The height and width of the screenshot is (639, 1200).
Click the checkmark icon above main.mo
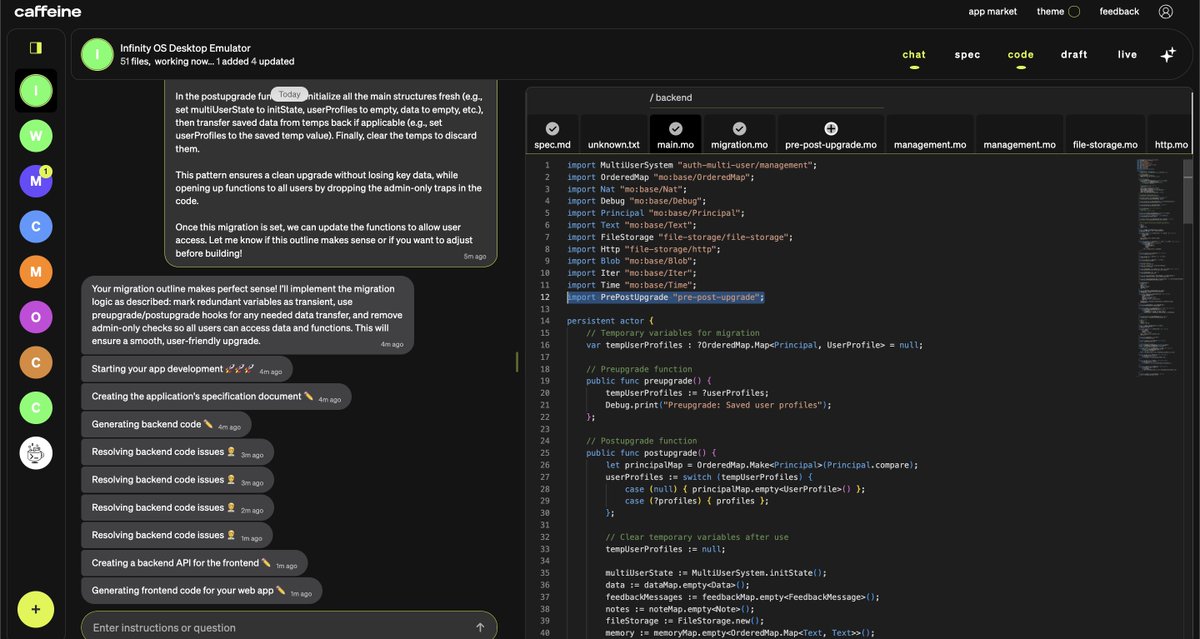[x=675, y=129]
